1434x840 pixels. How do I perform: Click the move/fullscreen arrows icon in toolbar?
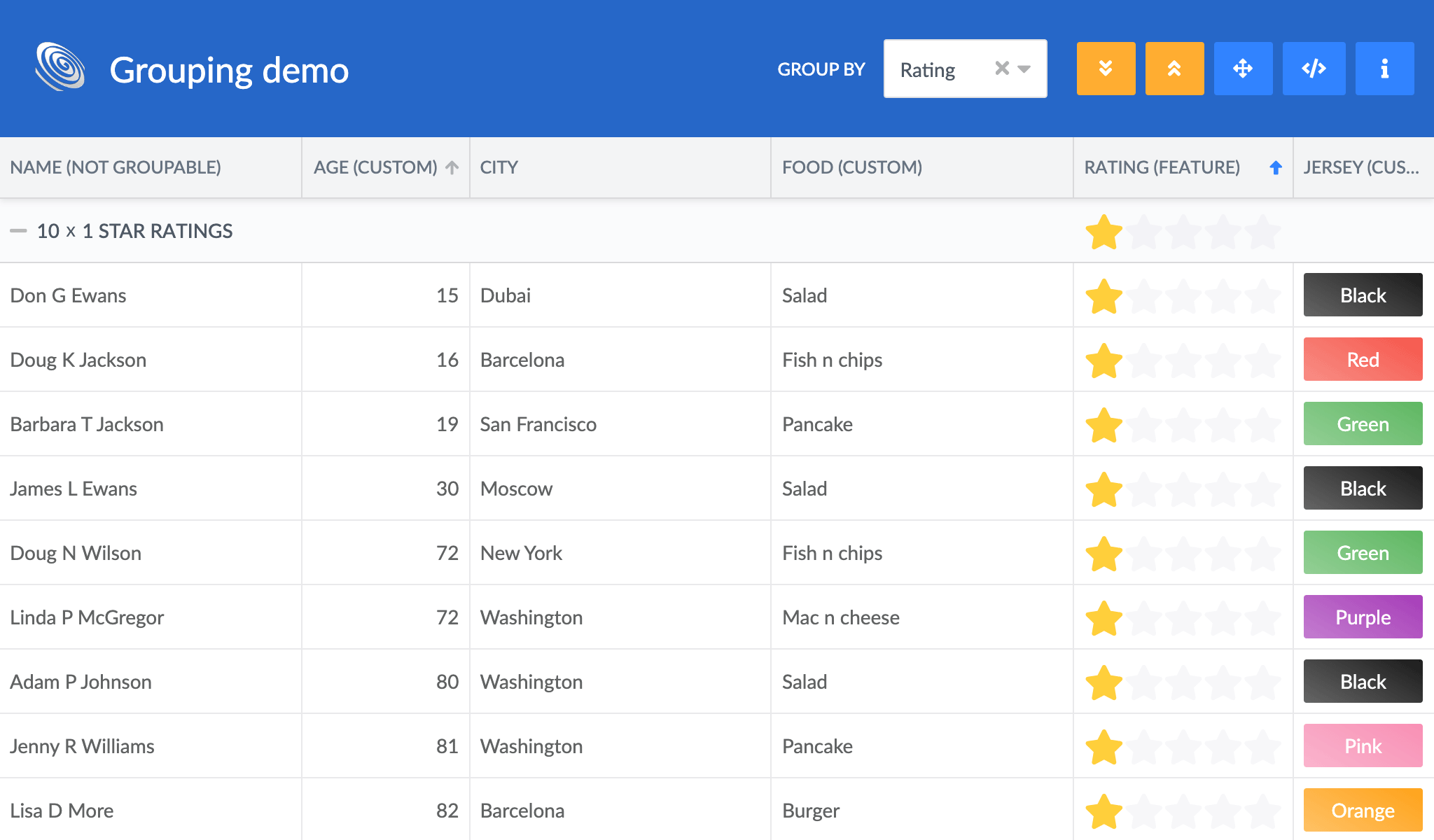(1244, 69)
